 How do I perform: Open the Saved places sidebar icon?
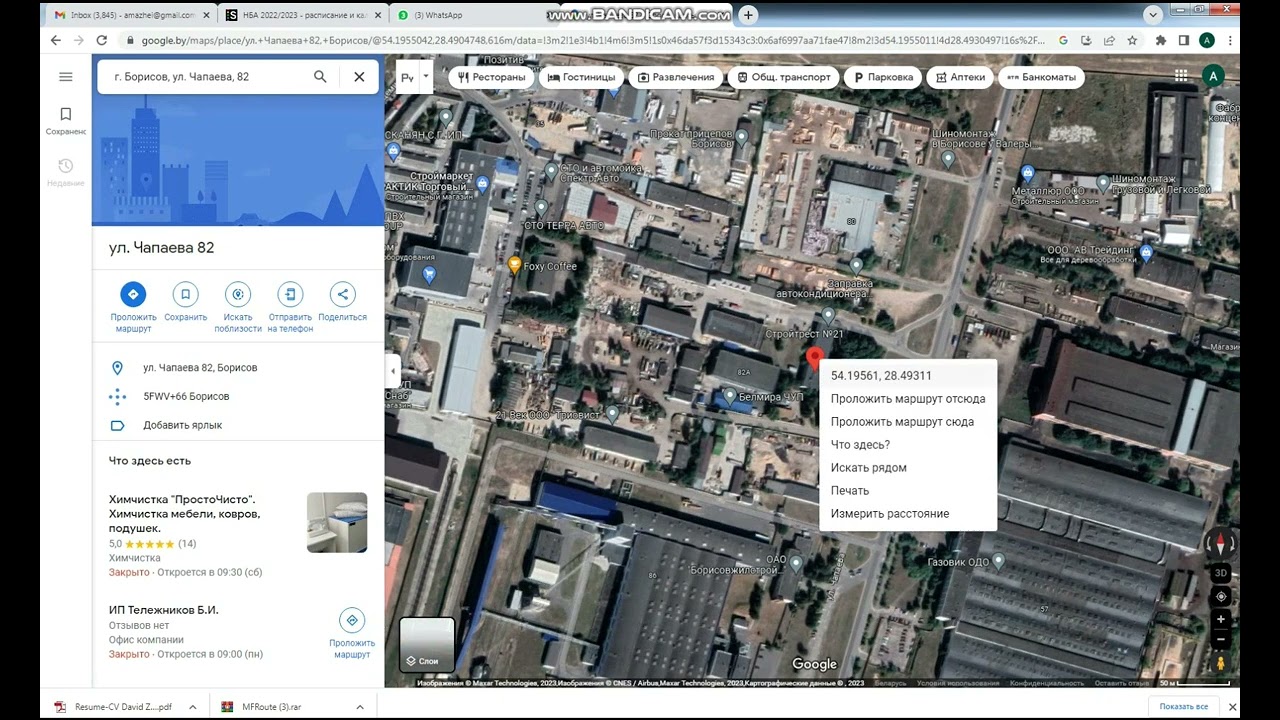pos(66,121)
